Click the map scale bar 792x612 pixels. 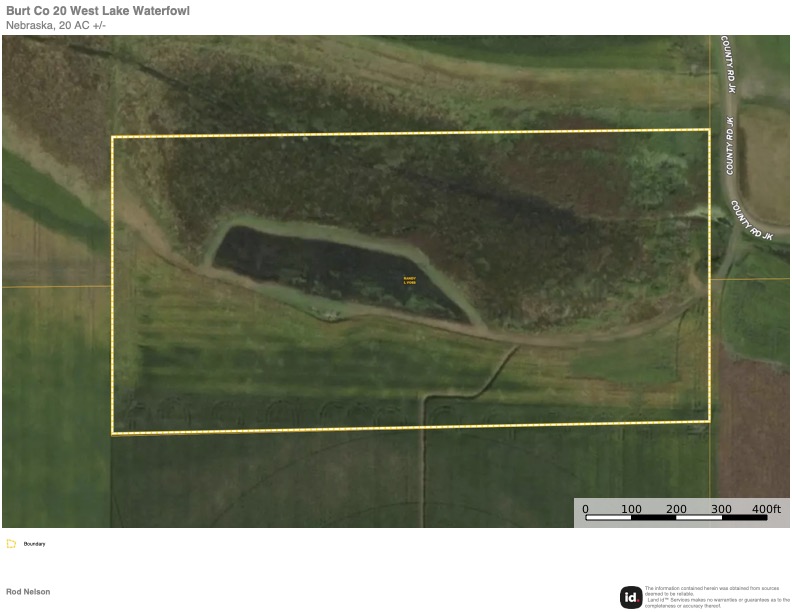(x=675, y=518)
